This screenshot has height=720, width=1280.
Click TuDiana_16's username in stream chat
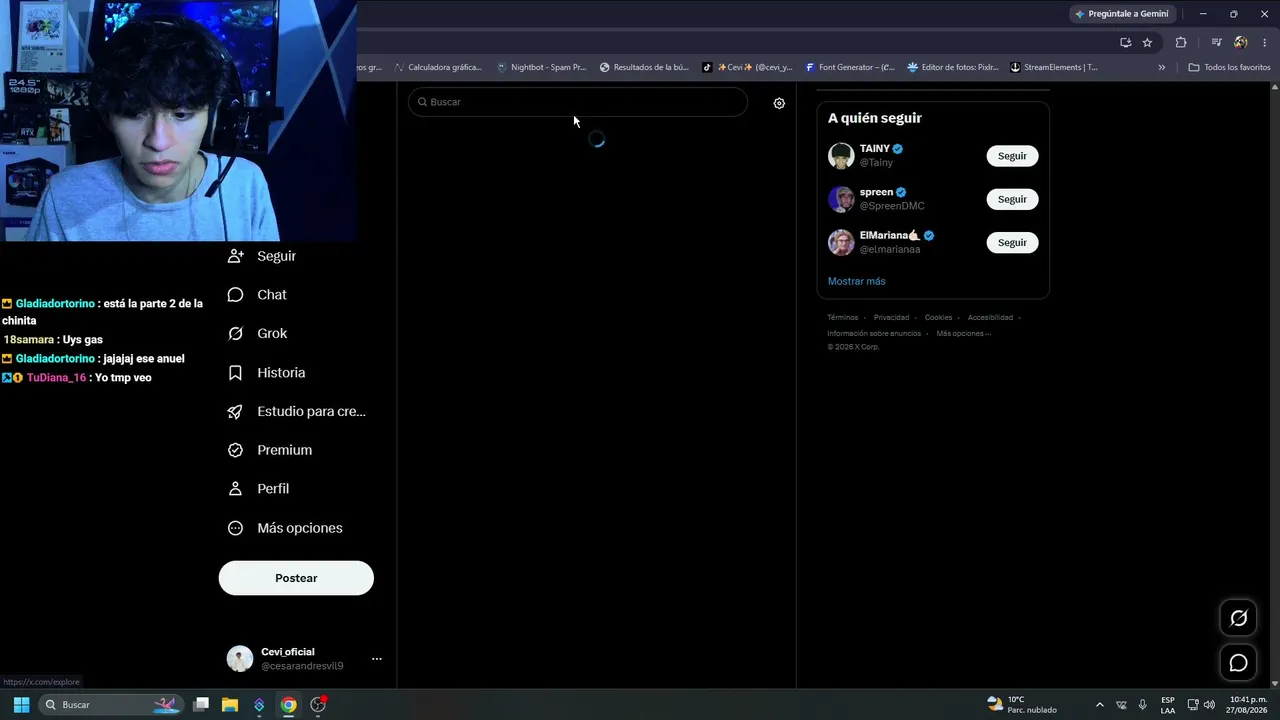pos(56,378)
